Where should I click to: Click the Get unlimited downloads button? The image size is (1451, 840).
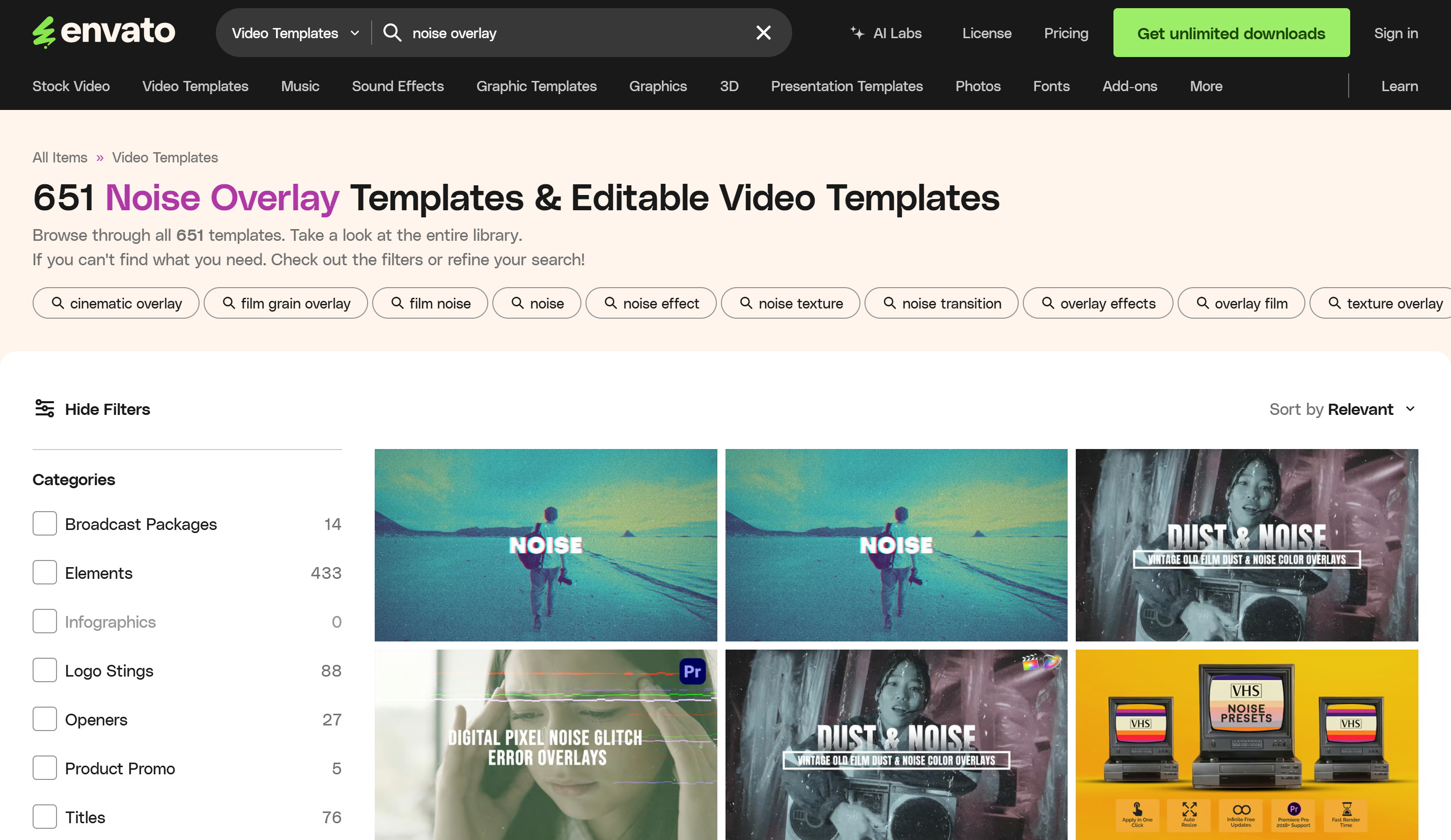pyautogui.click(x=1232, y=33)
